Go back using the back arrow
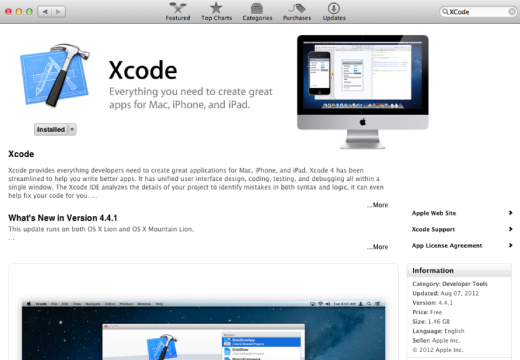Viewport: 520px width, 360px height. coord(45,12)
